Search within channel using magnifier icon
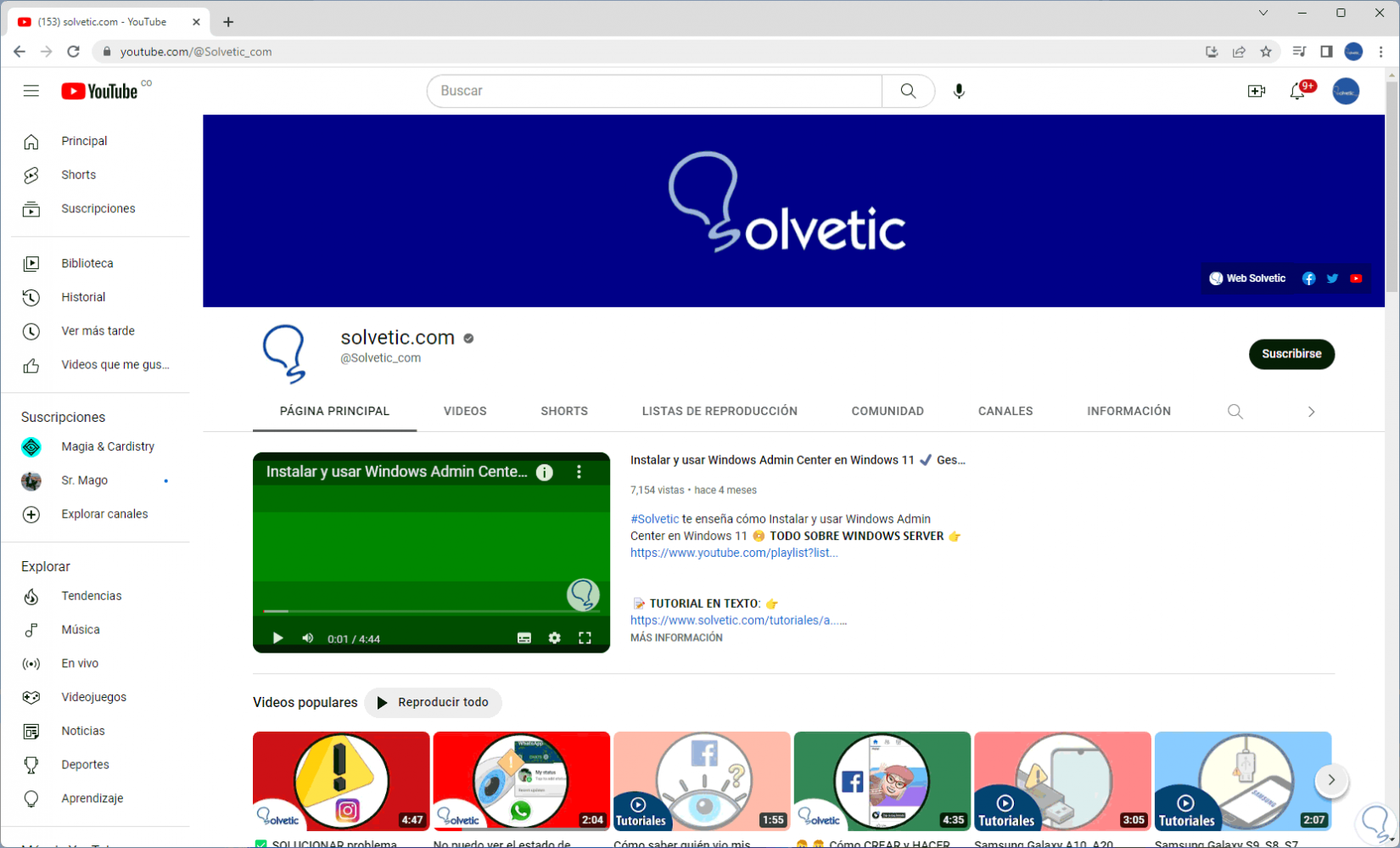Image resolution: width=1400 pixels, height=848 pixels. (x=1235, y=412)
